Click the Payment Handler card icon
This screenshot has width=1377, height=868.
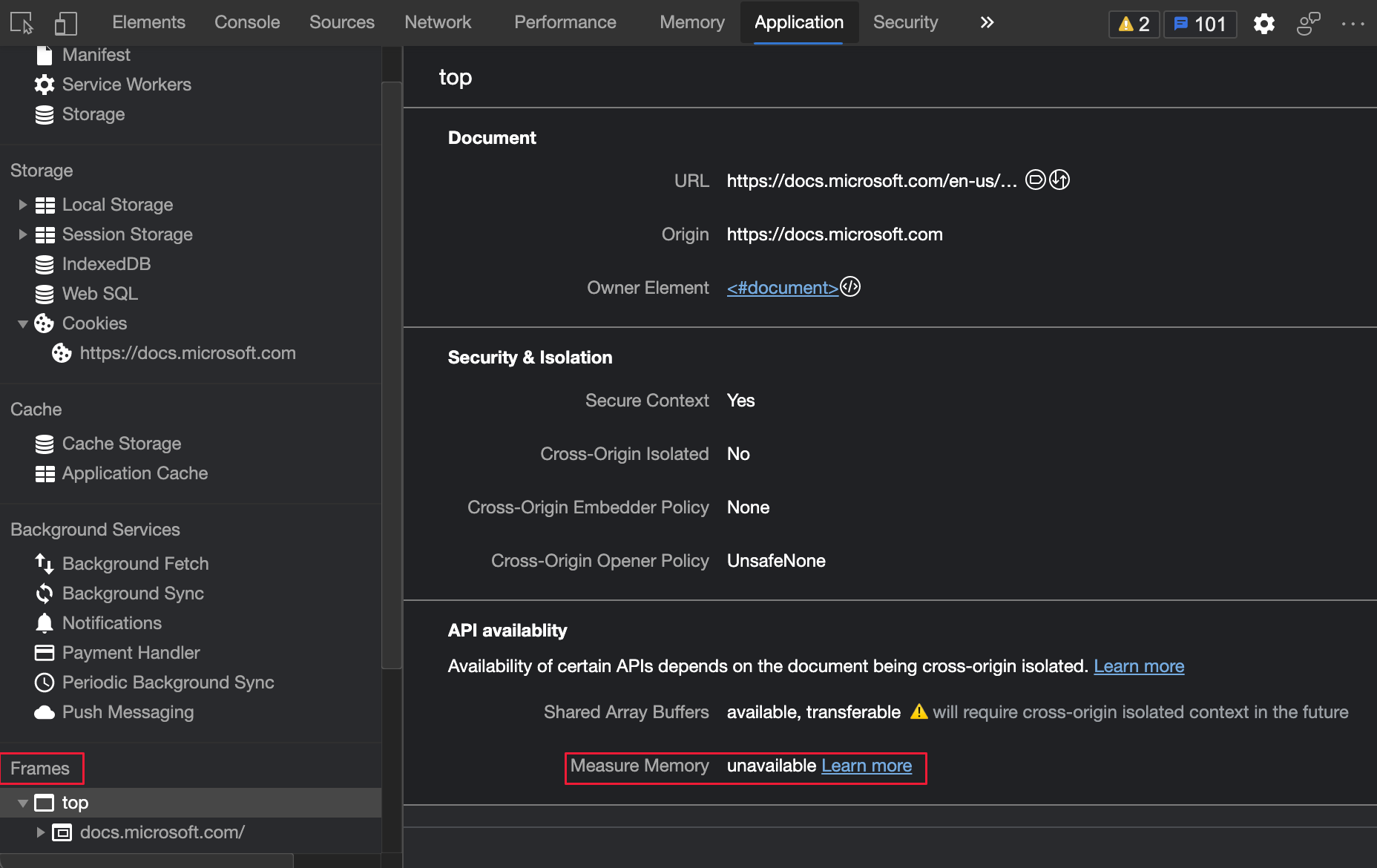pos(45,653)
